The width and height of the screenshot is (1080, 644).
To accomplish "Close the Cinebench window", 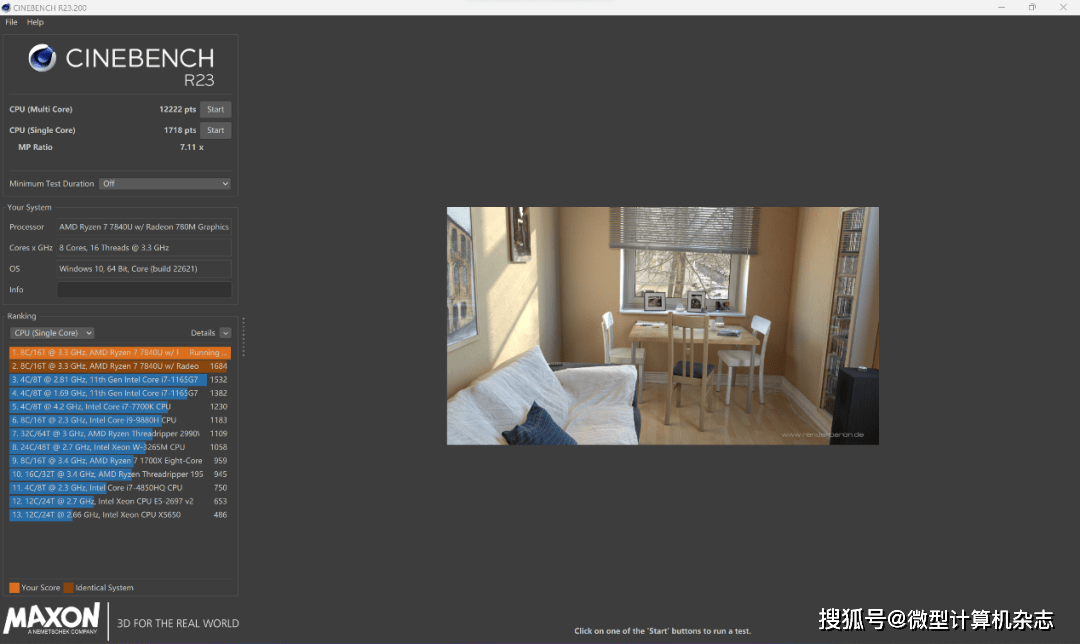I will click(1062, 7).
